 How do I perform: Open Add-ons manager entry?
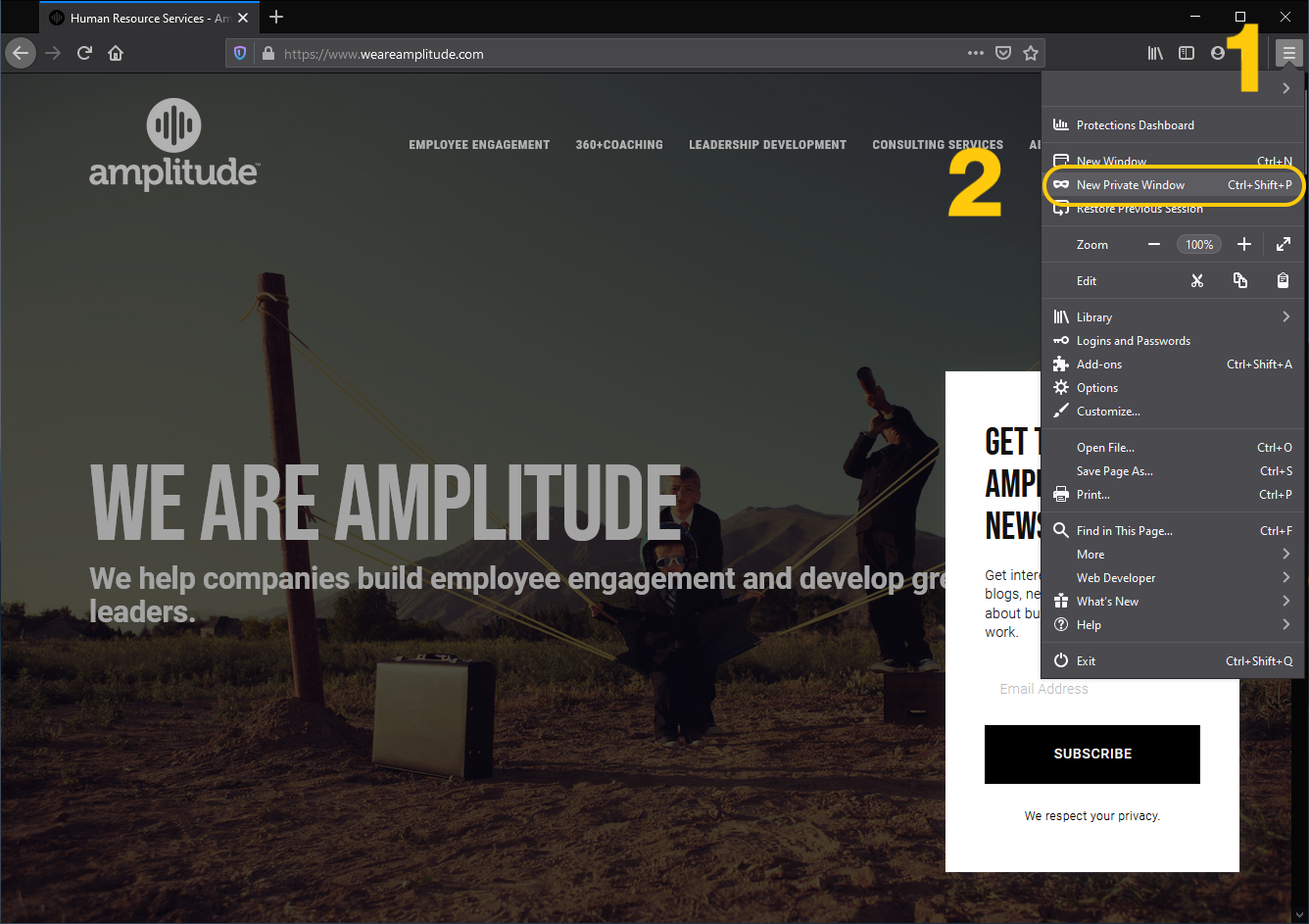click(1171, 364)
